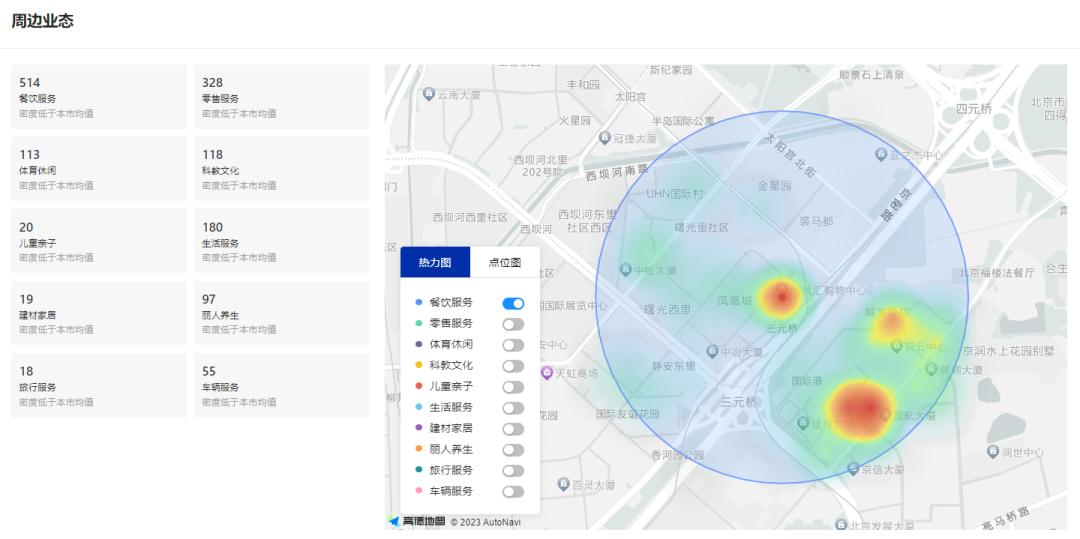Click the teal dot beside 旅行服务 legend
The width and height of the screenshot is (1080, 539).
[419, 470]
